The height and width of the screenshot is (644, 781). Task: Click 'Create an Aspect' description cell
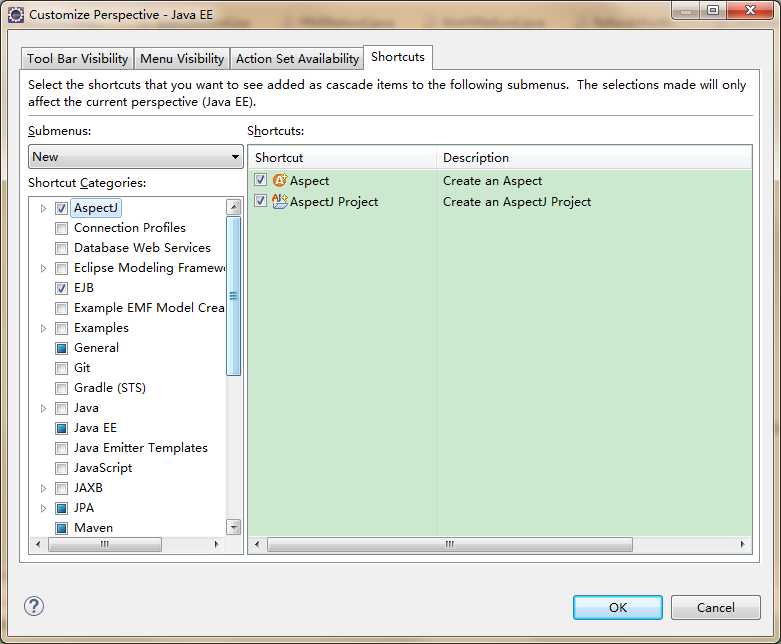coord(492,181)
